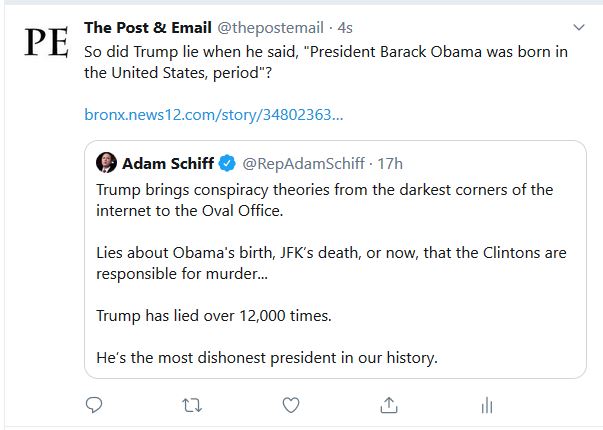Screen dimensions: 603x430
Task: Click the @thepostemail handle
Action: (267, 26)
